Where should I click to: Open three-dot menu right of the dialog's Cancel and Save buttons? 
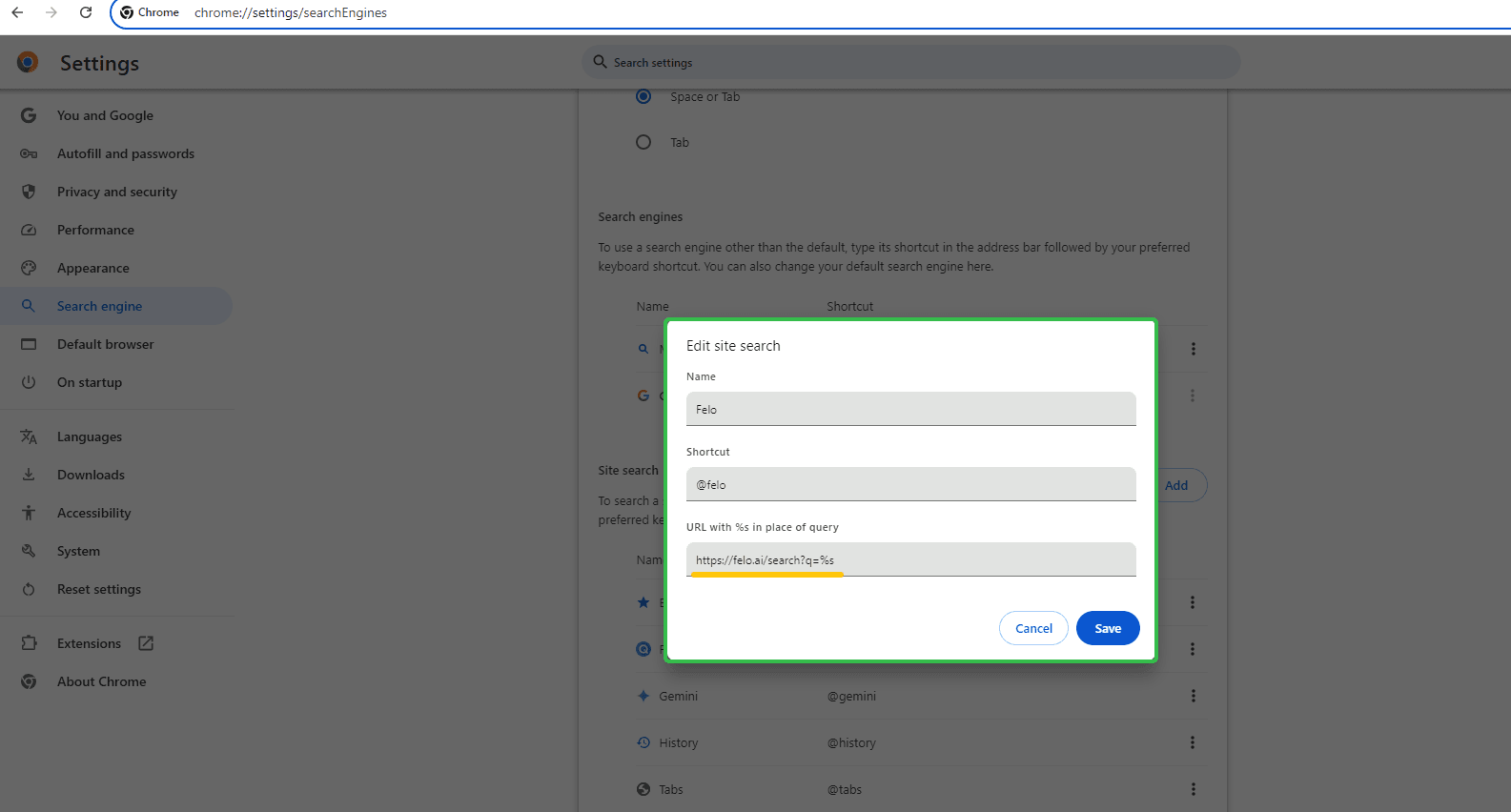tap(1193, 649)
